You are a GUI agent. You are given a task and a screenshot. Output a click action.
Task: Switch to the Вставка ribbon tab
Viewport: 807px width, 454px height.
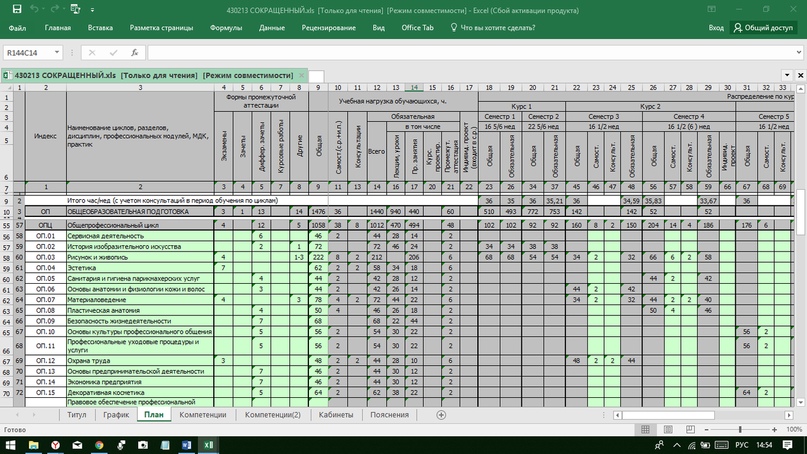pyautogui.click(x=100, y=28)
